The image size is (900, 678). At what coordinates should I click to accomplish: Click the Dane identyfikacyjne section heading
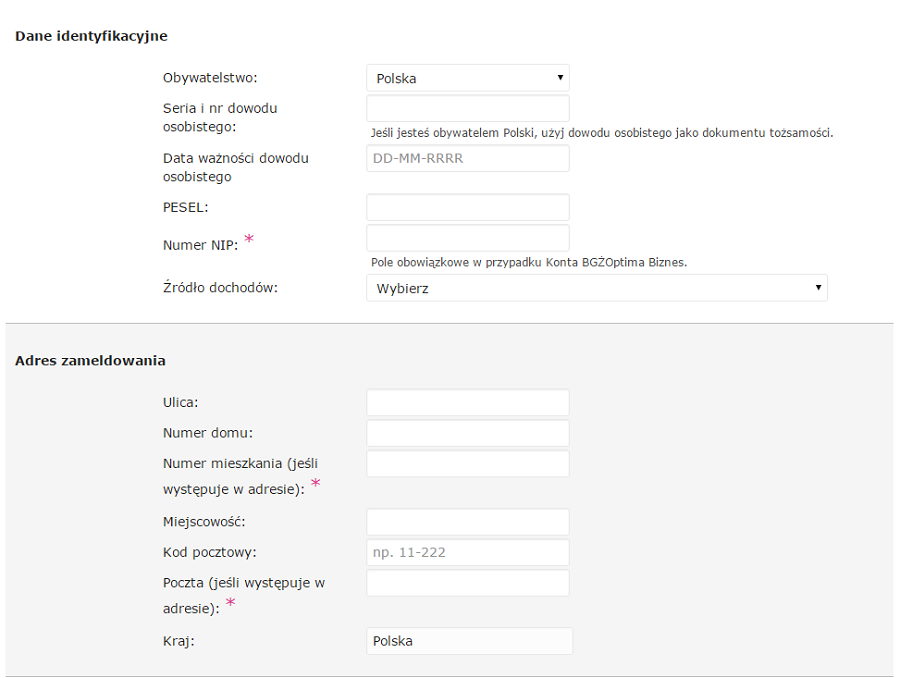click(91, 36)
